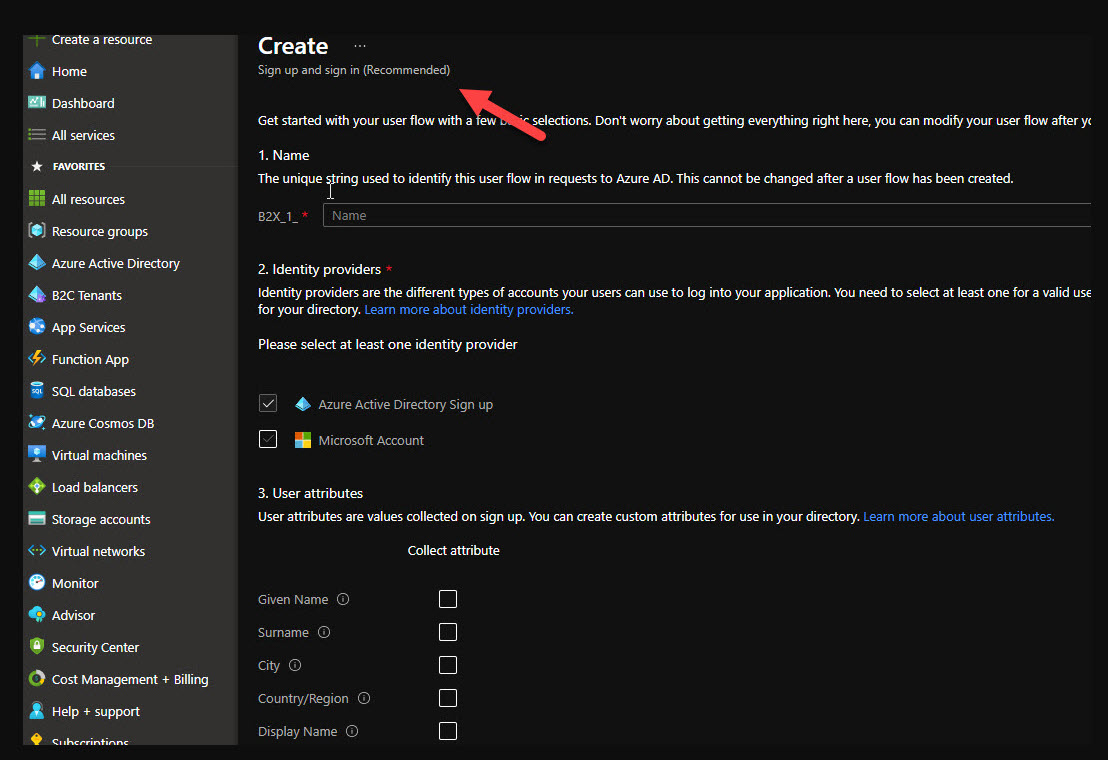Click the Security Center shield icon
The width and height of the screenshot is (1108, 760).
pos(37,646)
